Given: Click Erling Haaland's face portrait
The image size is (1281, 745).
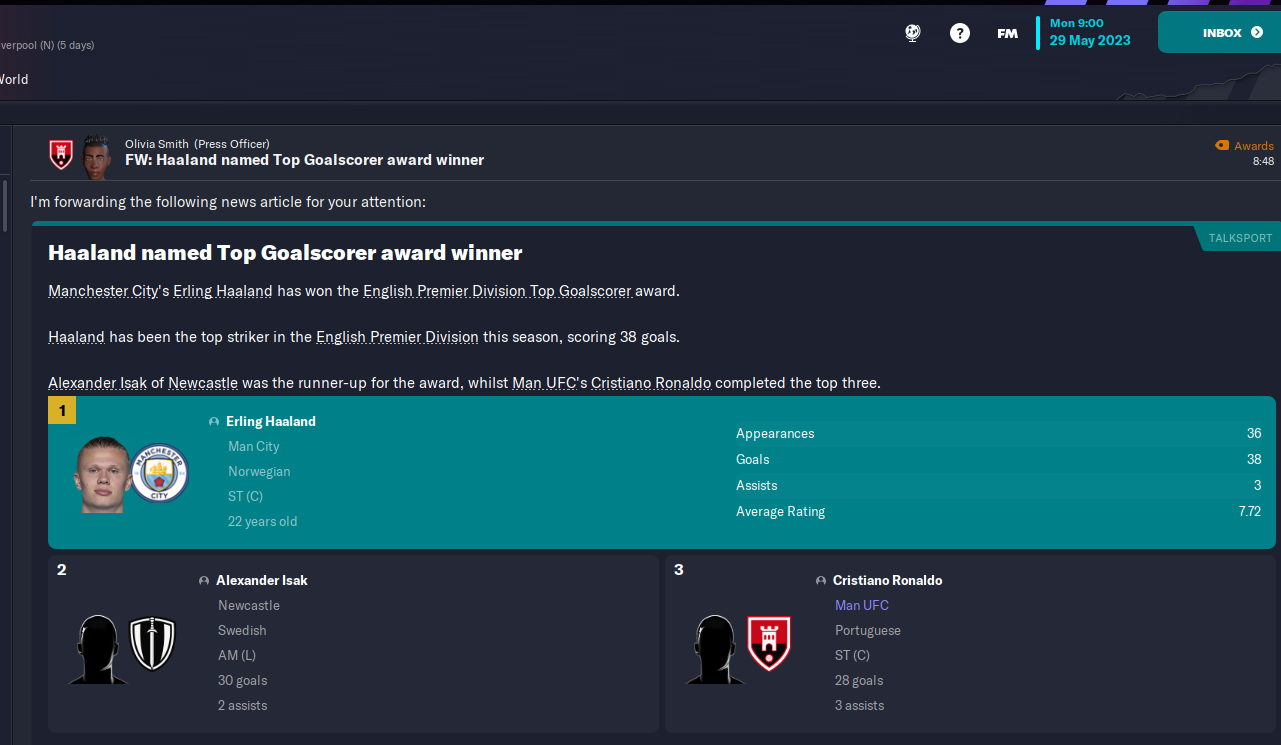Looking at the screenshot, I should click(x=100, y=474).
